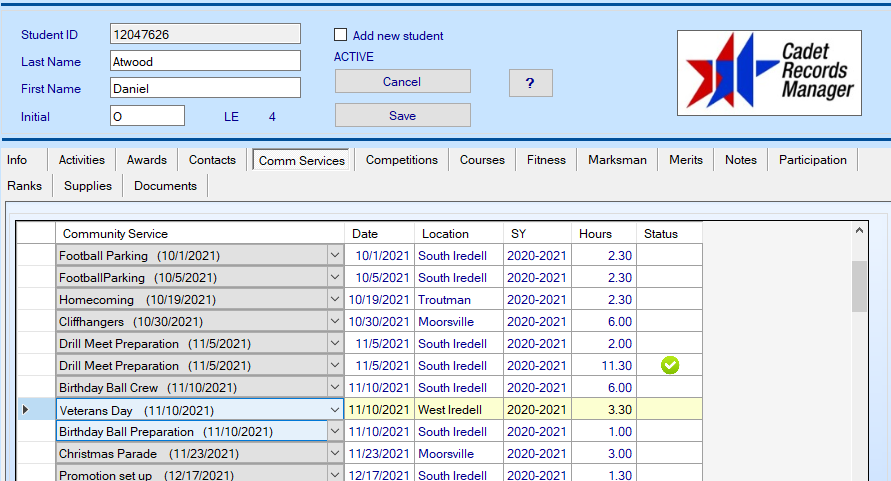Sort by the Hours column header

click(595, 234)
